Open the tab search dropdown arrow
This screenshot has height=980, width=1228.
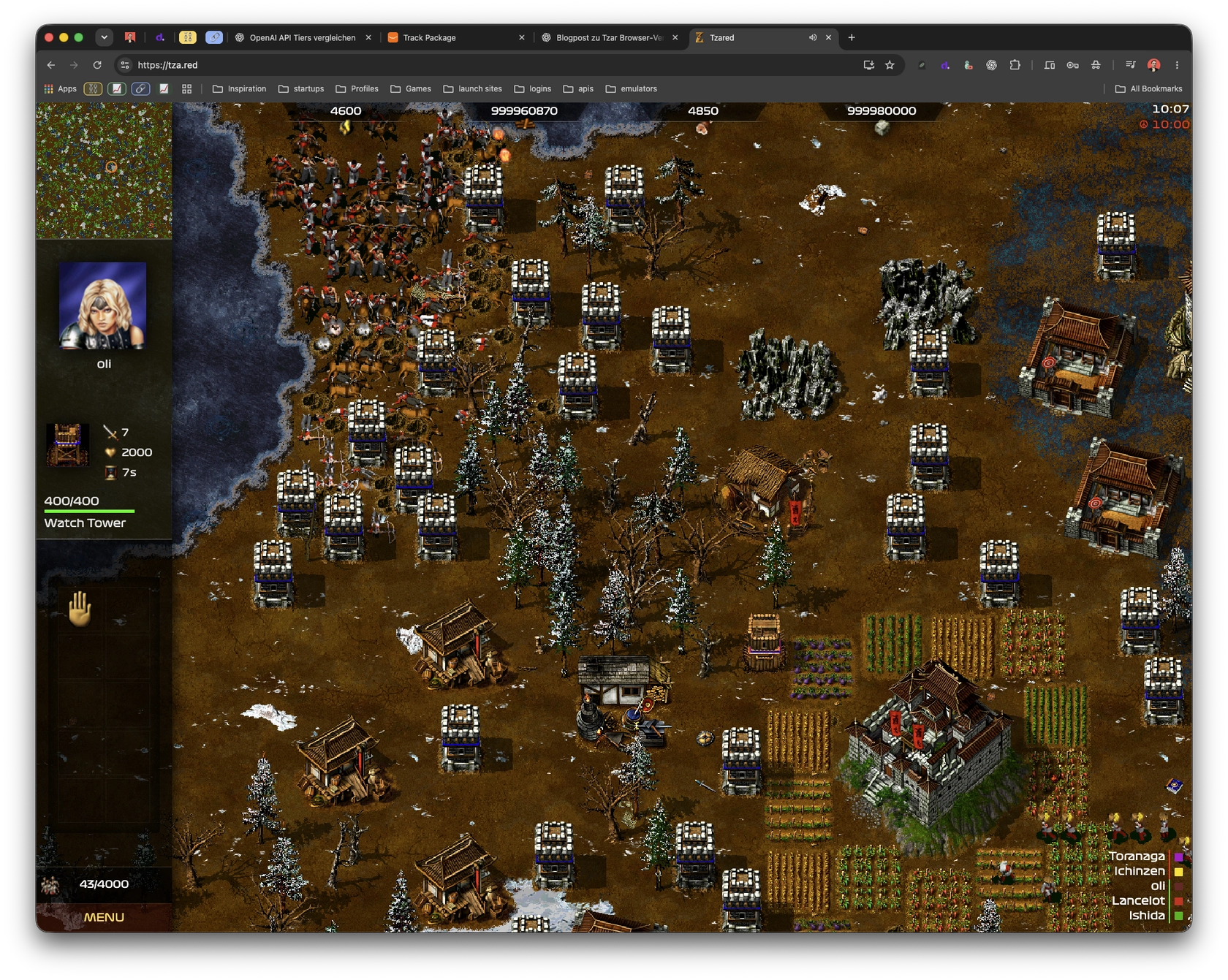click(105, 37)
